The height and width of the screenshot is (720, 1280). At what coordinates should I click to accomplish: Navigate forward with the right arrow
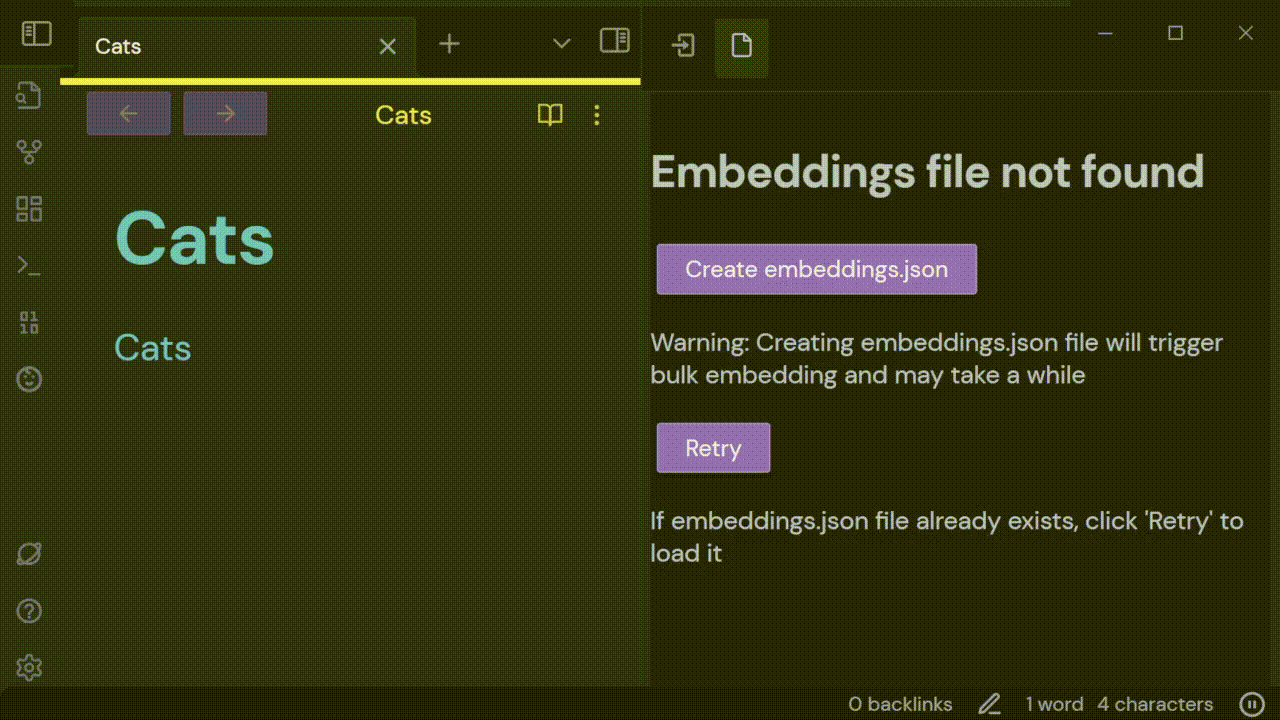225,113
